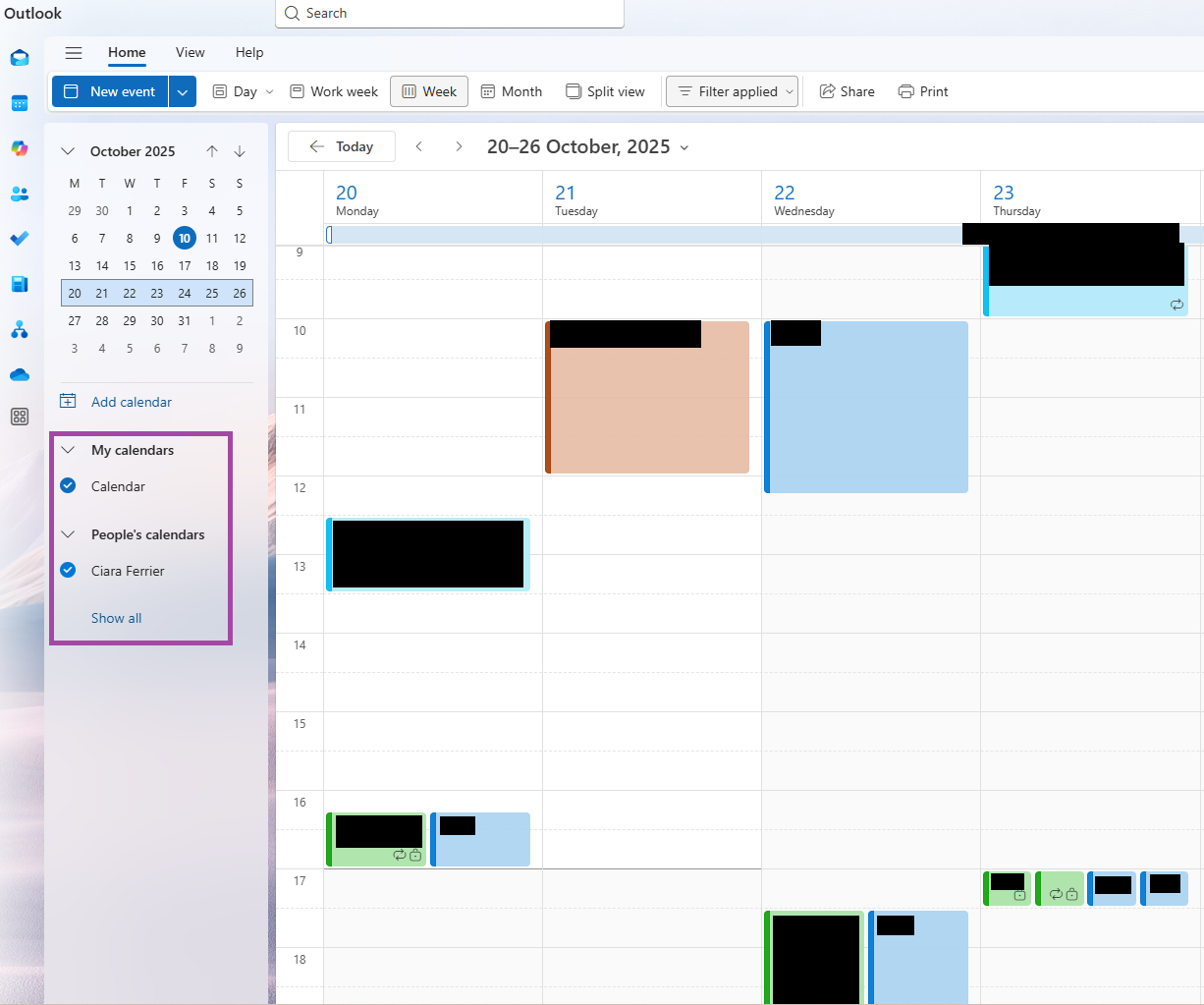Open To Do checkmark icon
This screenshot has height=1005, width=1204.
tap(20, 239)
